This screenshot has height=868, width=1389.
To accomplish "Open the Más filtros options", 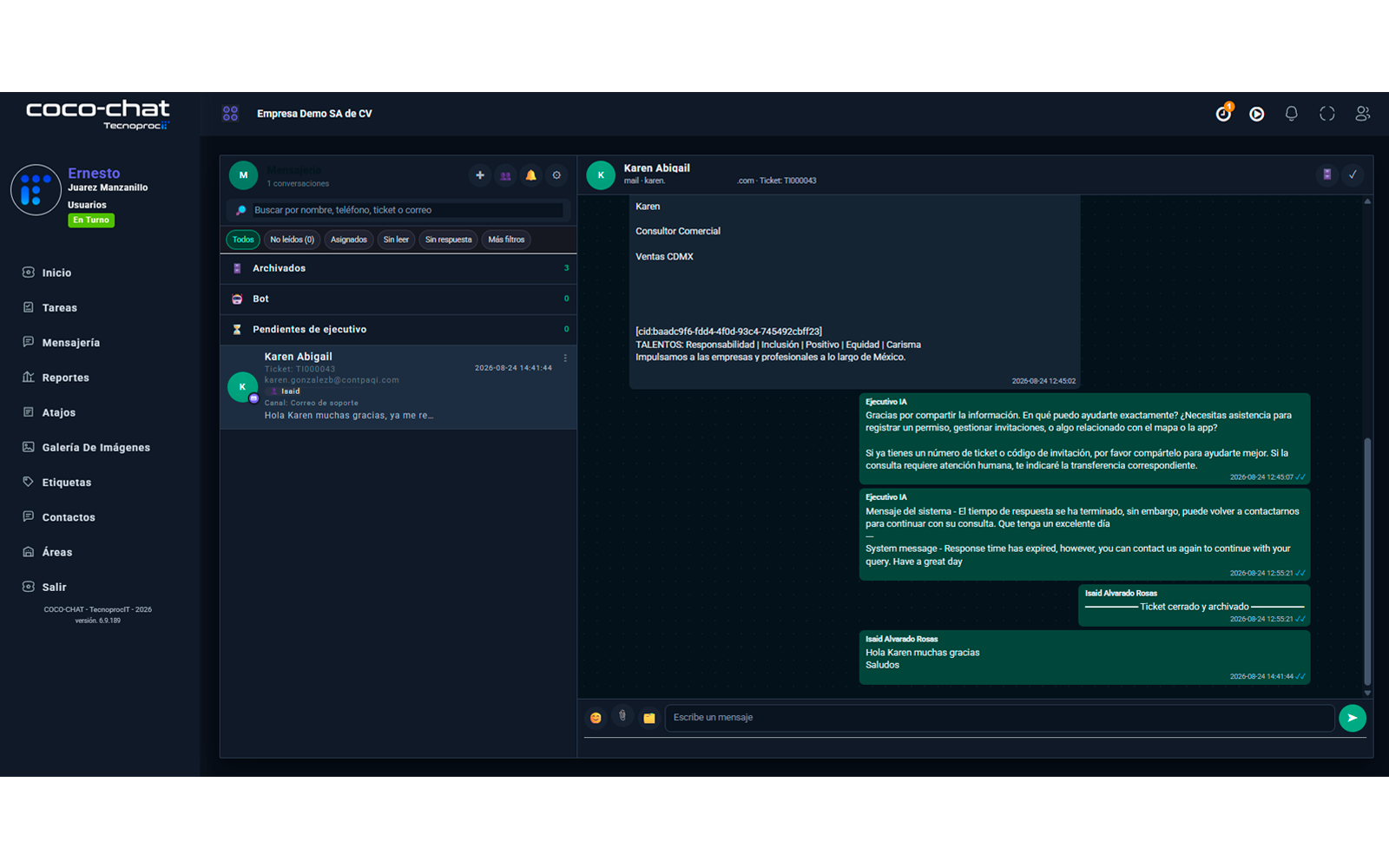I will (506, 240).
